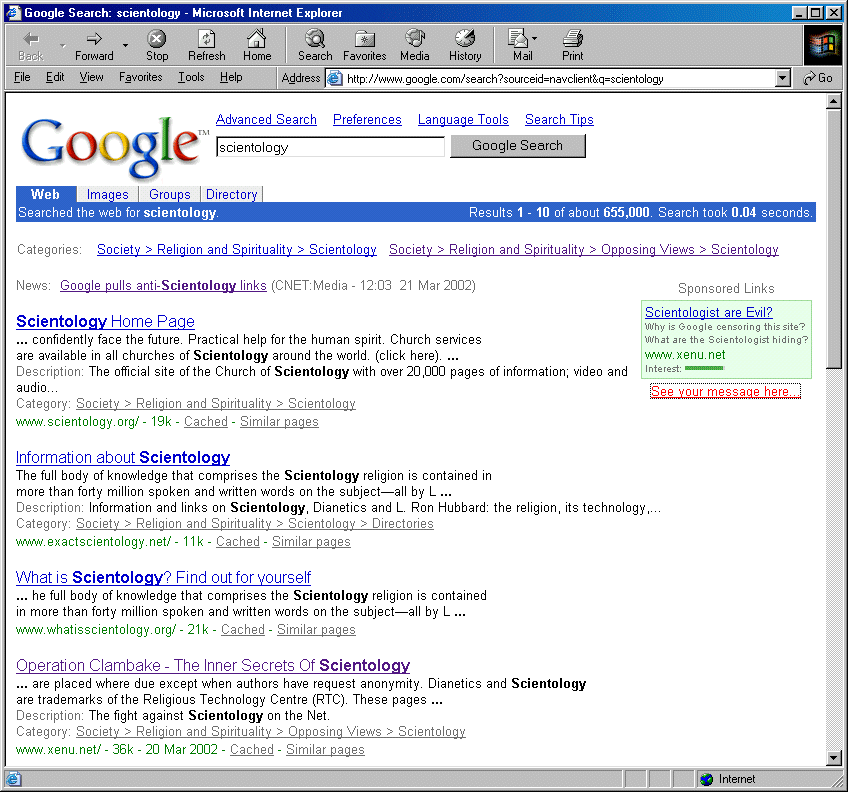Open the View menu
848x792 pixels.
(x=91, y=77)
